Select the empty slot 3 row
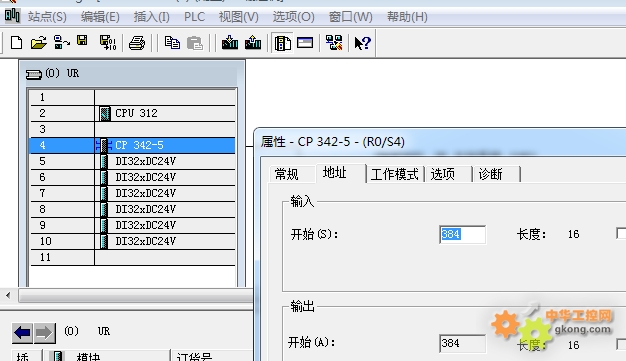This screenshot has width=626, height=361. tap(133, 129)
